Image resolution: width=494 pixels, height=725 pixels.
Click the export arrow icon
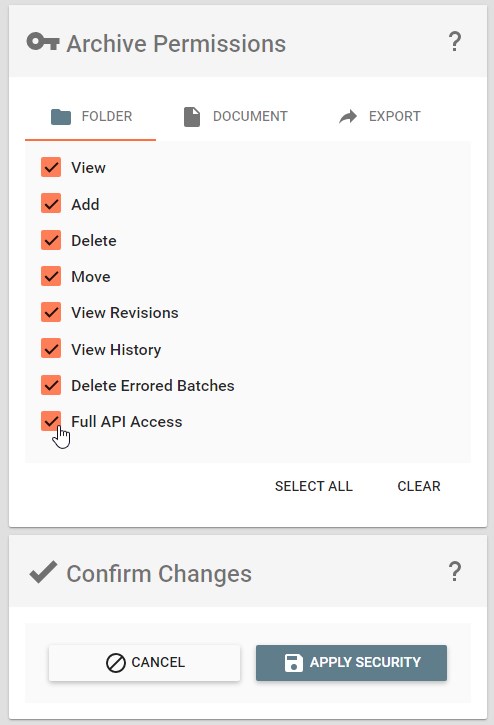tap(348, 117)
